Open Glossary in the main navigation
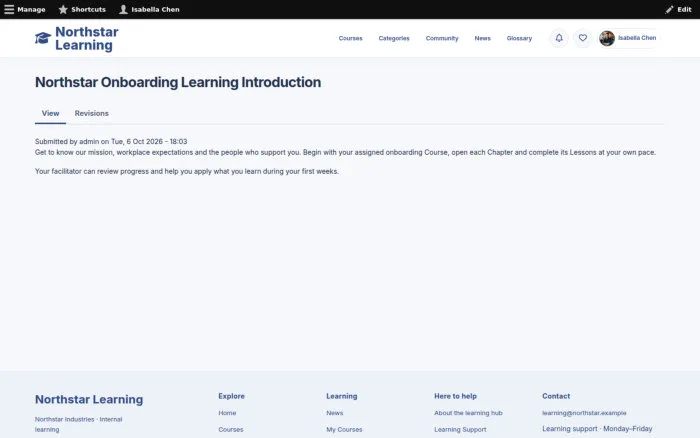Viewport: 700px width, 438px height. [519, 38]
